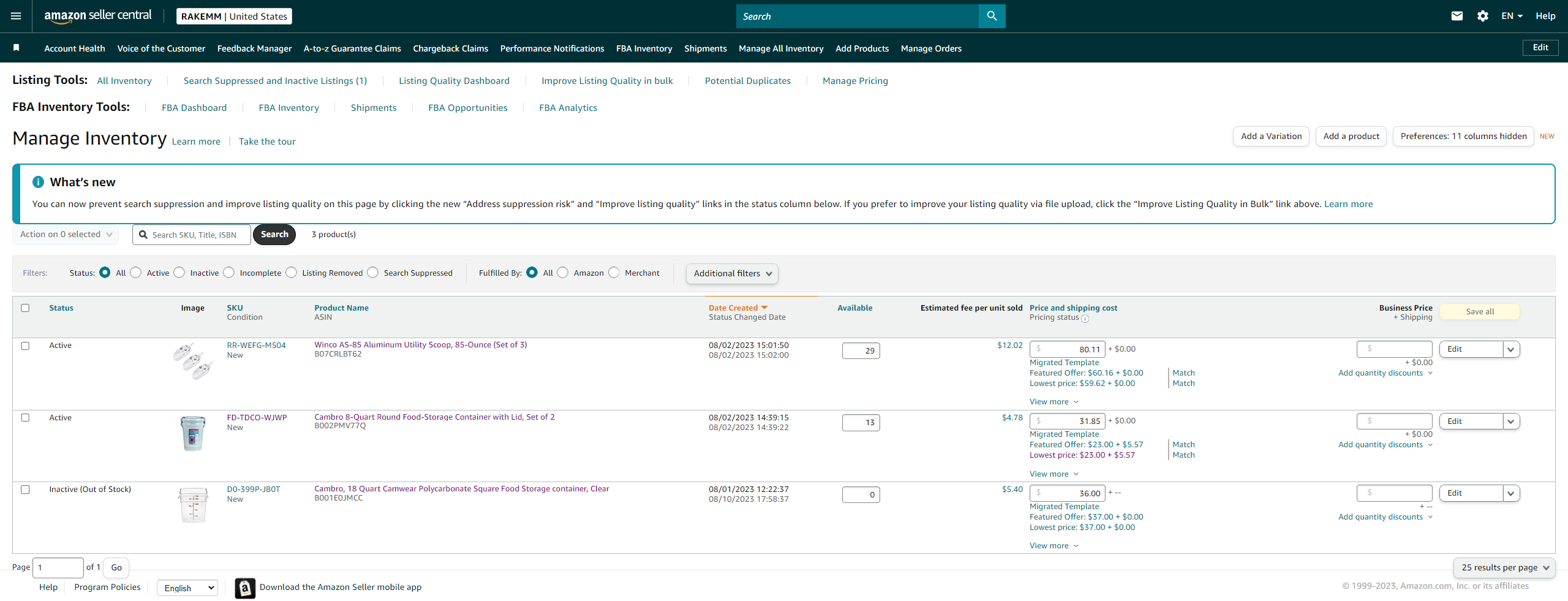Viewport: 1568px width, 601px height.
Task: Open the hamburger navigation menu
Action: 16,16
